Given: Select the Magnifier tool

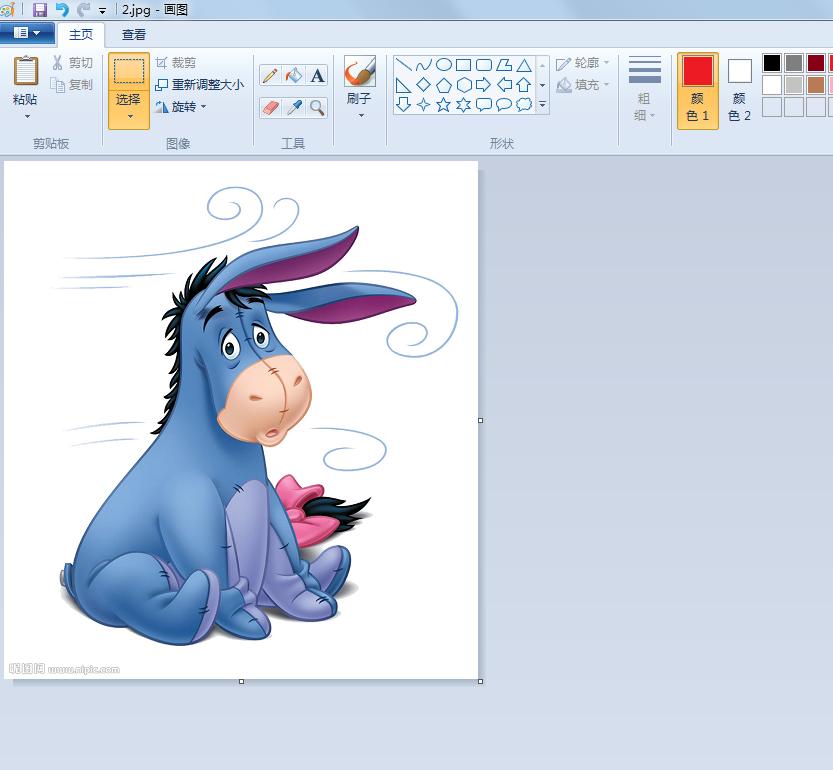Looking at the screenshot, I should (317, 107).
